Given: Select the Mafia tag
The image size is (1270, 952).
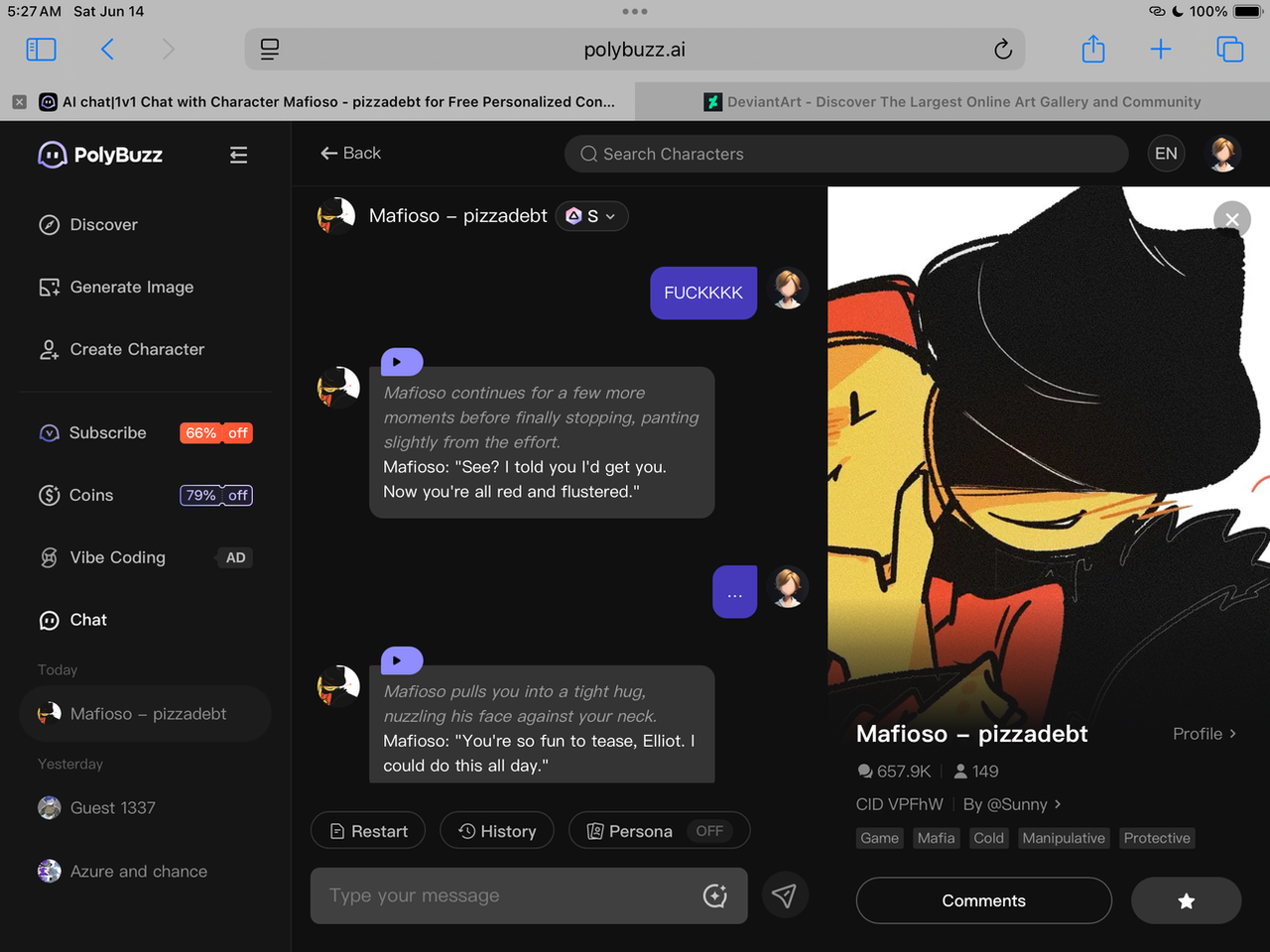Looking at the screenshot, I should point(936,838).
